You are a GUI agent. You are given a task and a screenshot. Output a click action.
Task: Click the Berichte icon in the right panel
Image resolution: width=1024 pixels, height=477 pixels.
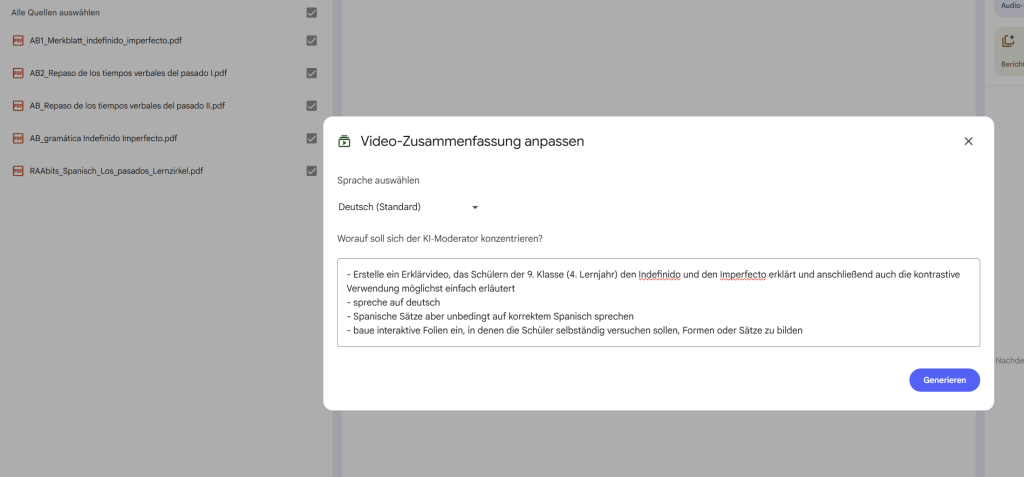point(1008,42)
